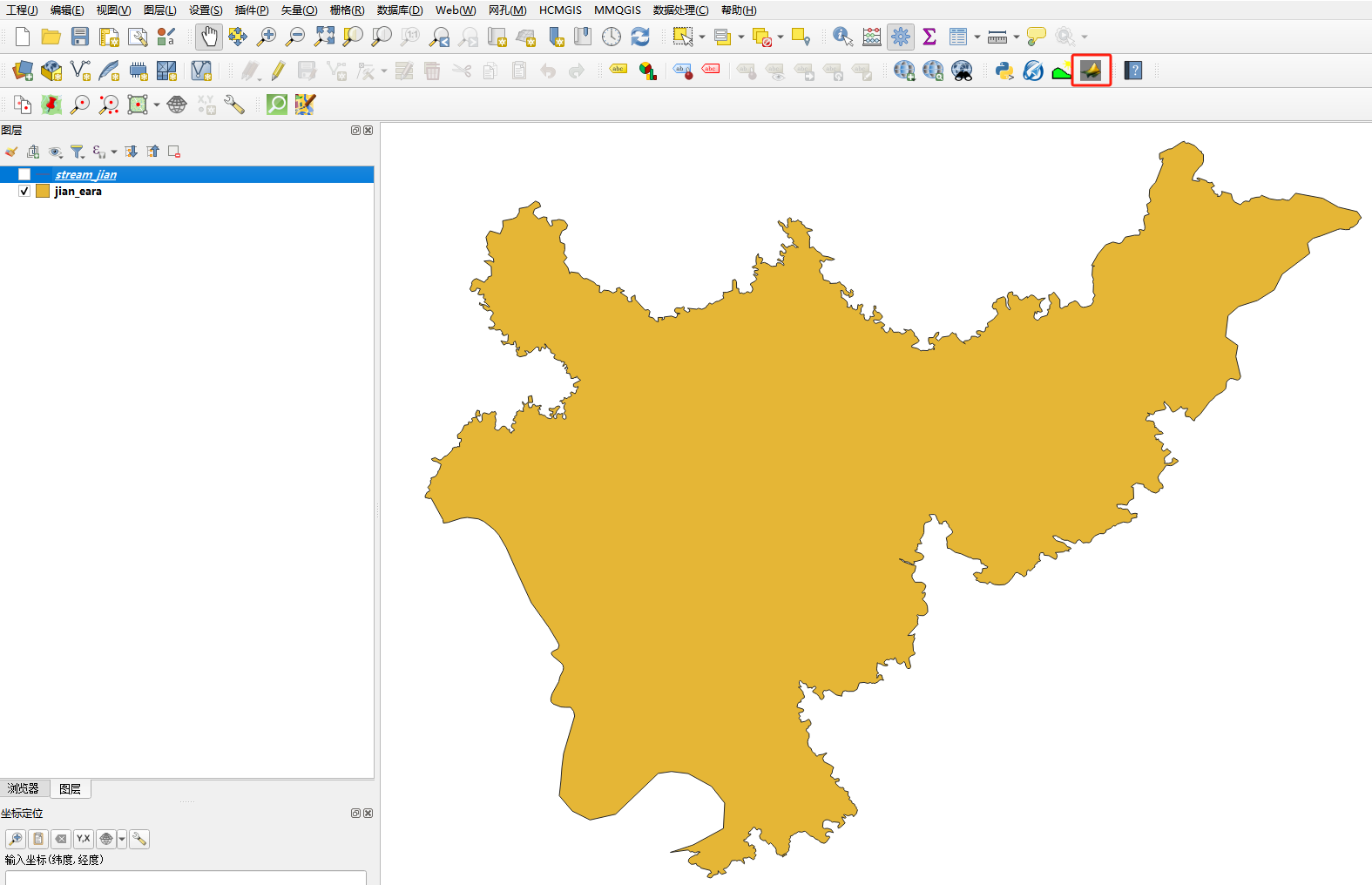Image resolution: width=1372 pixels, height=885 pixels.
Task: Uncheck the jian_eara layer visibility
Action: click(24, 191)
